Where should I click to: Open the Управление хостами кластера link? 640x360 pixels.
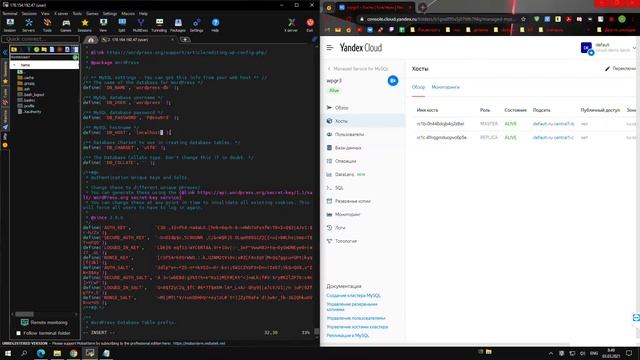pos(357,327)
